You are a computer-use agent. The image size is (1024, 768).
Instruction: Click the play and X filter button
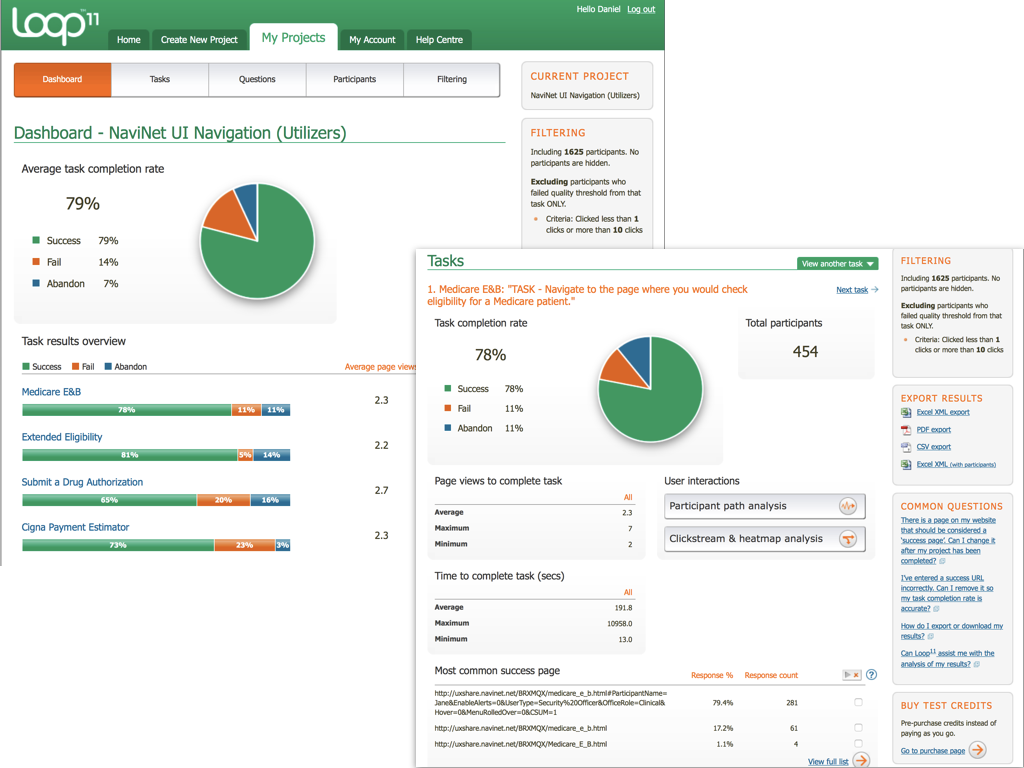pyautogui.click(x=852, y=675)
